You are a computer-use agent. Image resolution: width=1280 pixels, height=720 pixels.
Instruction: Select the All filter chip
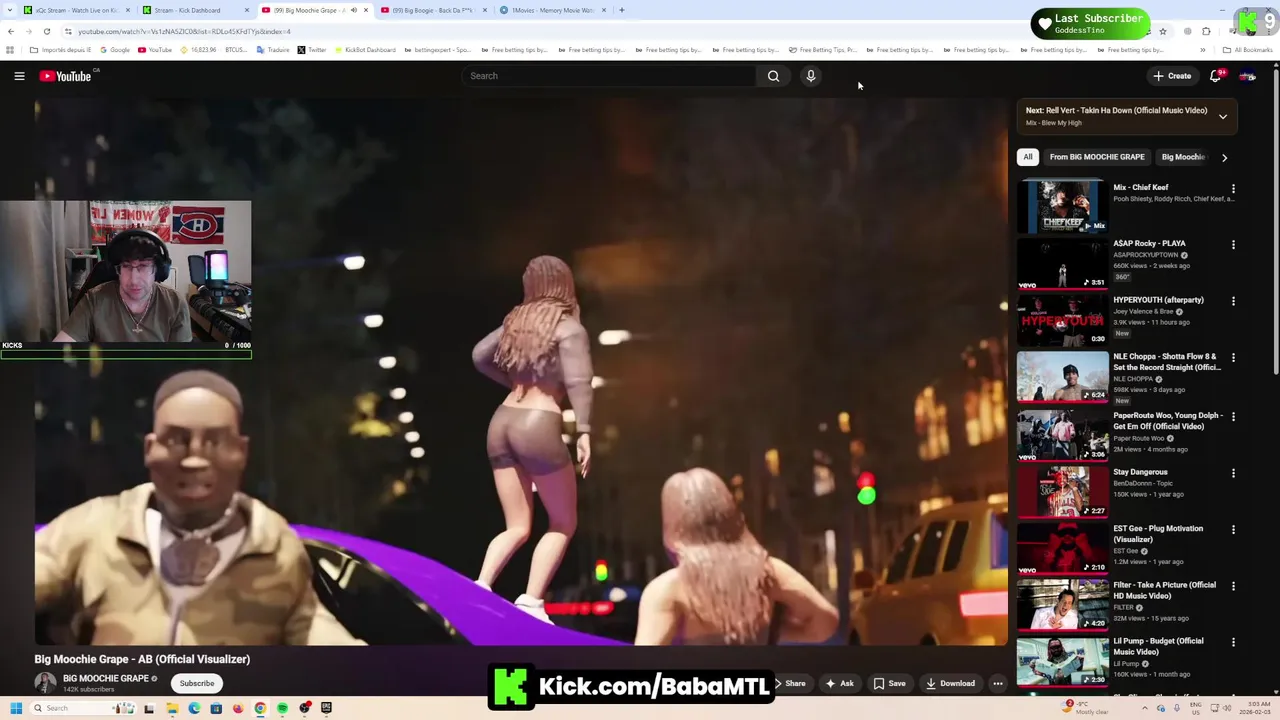click(x=1028, y=157)
